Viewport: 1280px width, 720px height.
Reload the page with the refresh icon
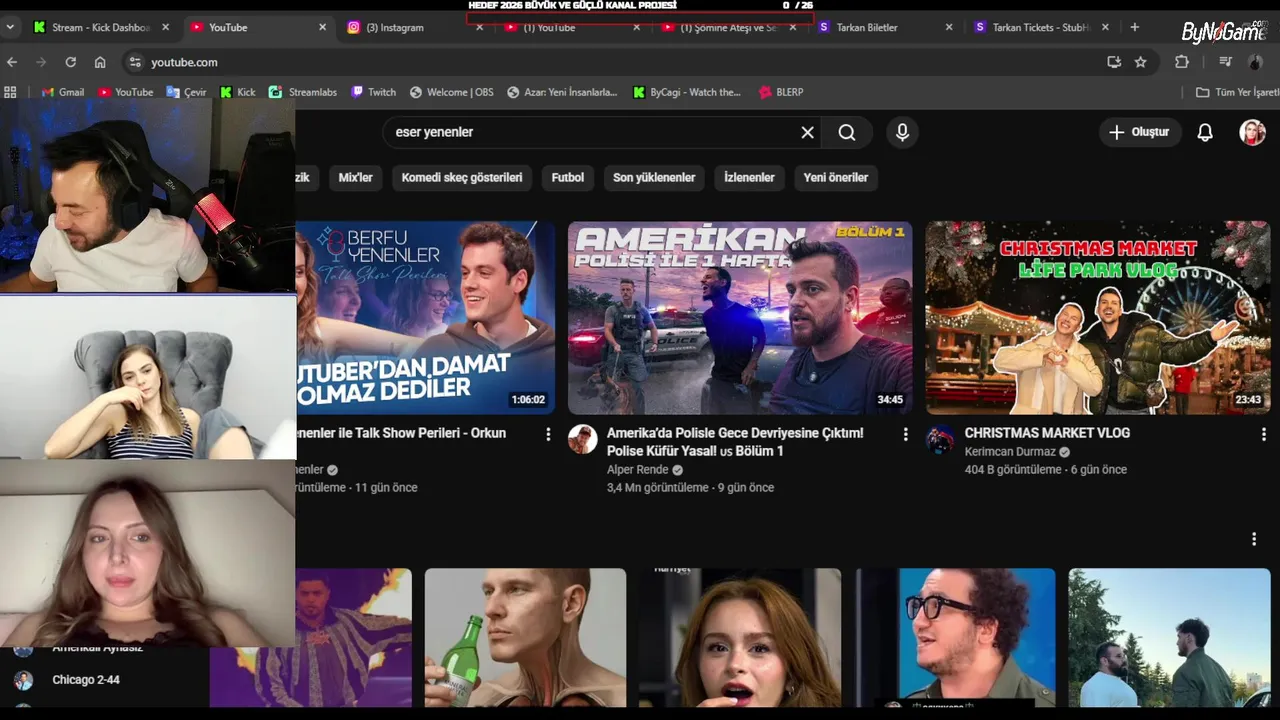70,62
